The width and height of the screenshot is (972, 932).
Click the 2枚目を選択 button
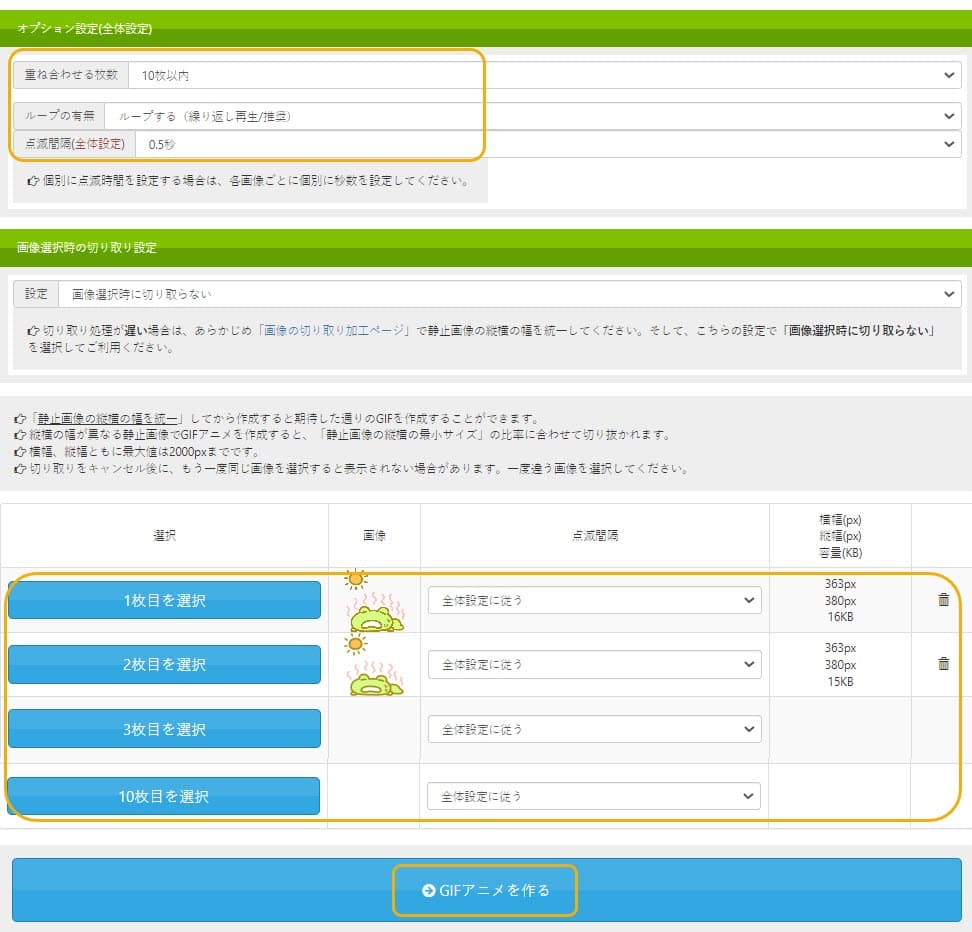click(x=164, y=664)
